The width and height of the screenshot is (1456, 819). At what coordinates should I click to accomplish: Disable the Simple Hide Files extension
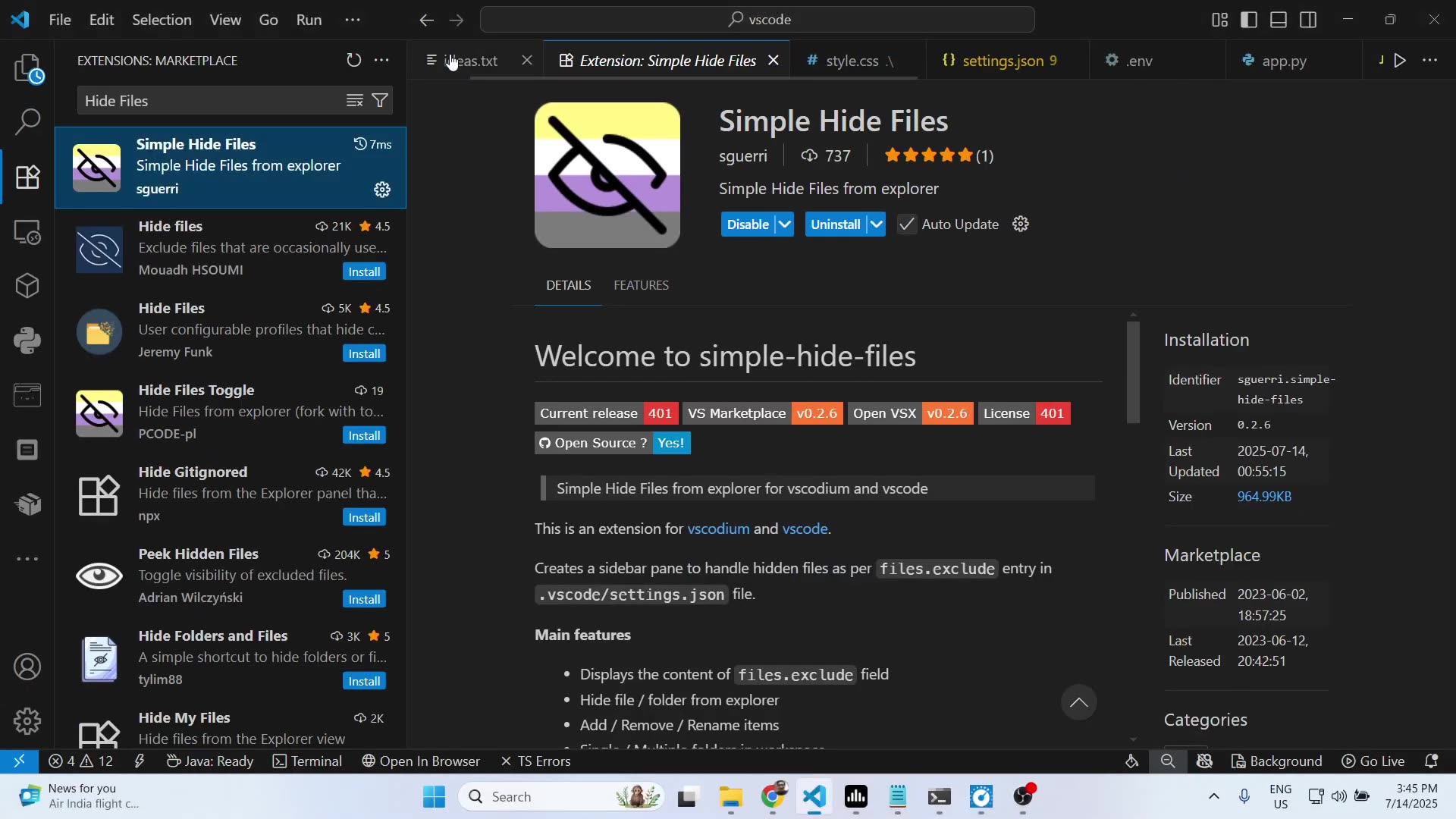pos(748,224)
